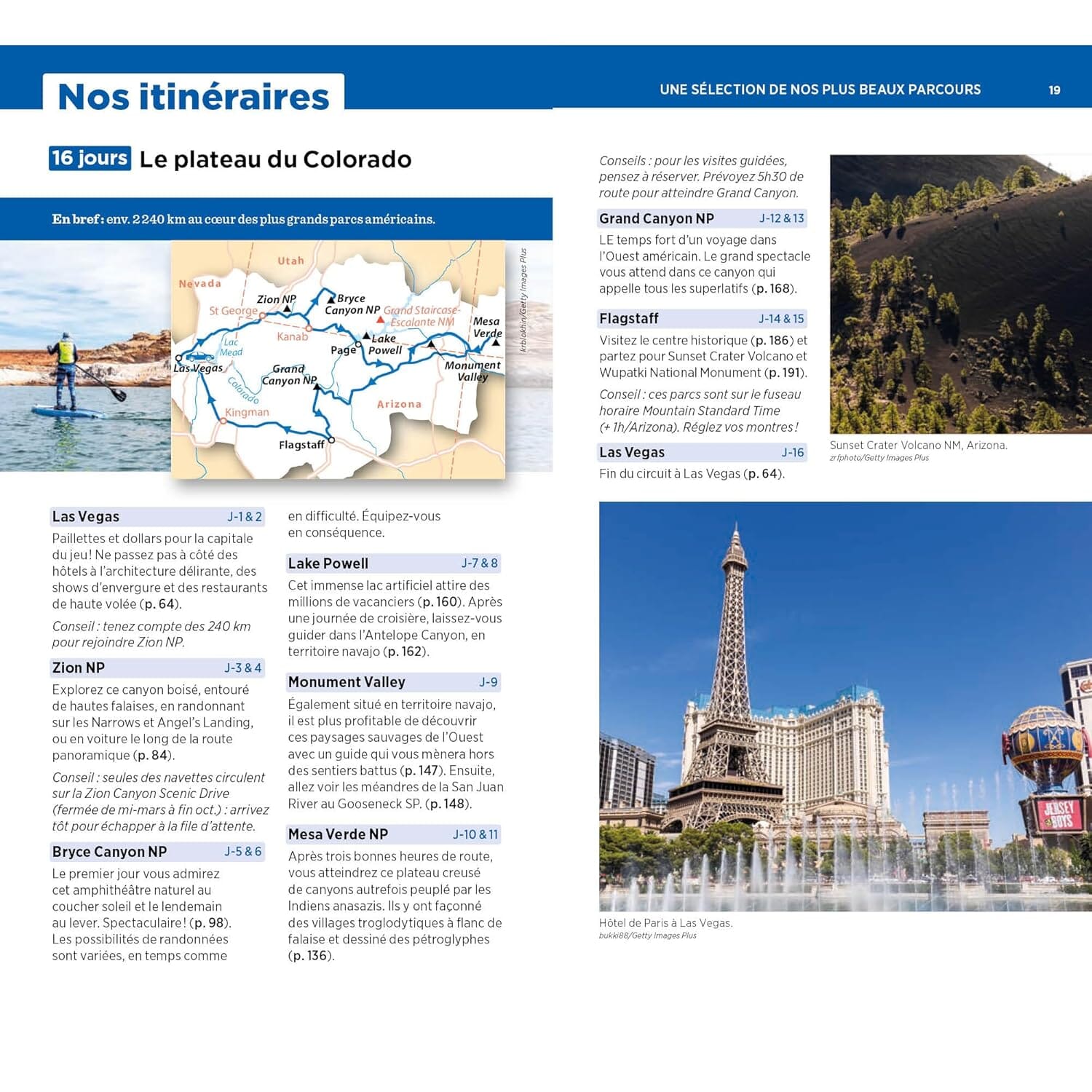Viewport: 1092px width, 1092px height.
Task: Follow the page reference p. 168 for Grand Canyon
Action: [x=774, y=288]
